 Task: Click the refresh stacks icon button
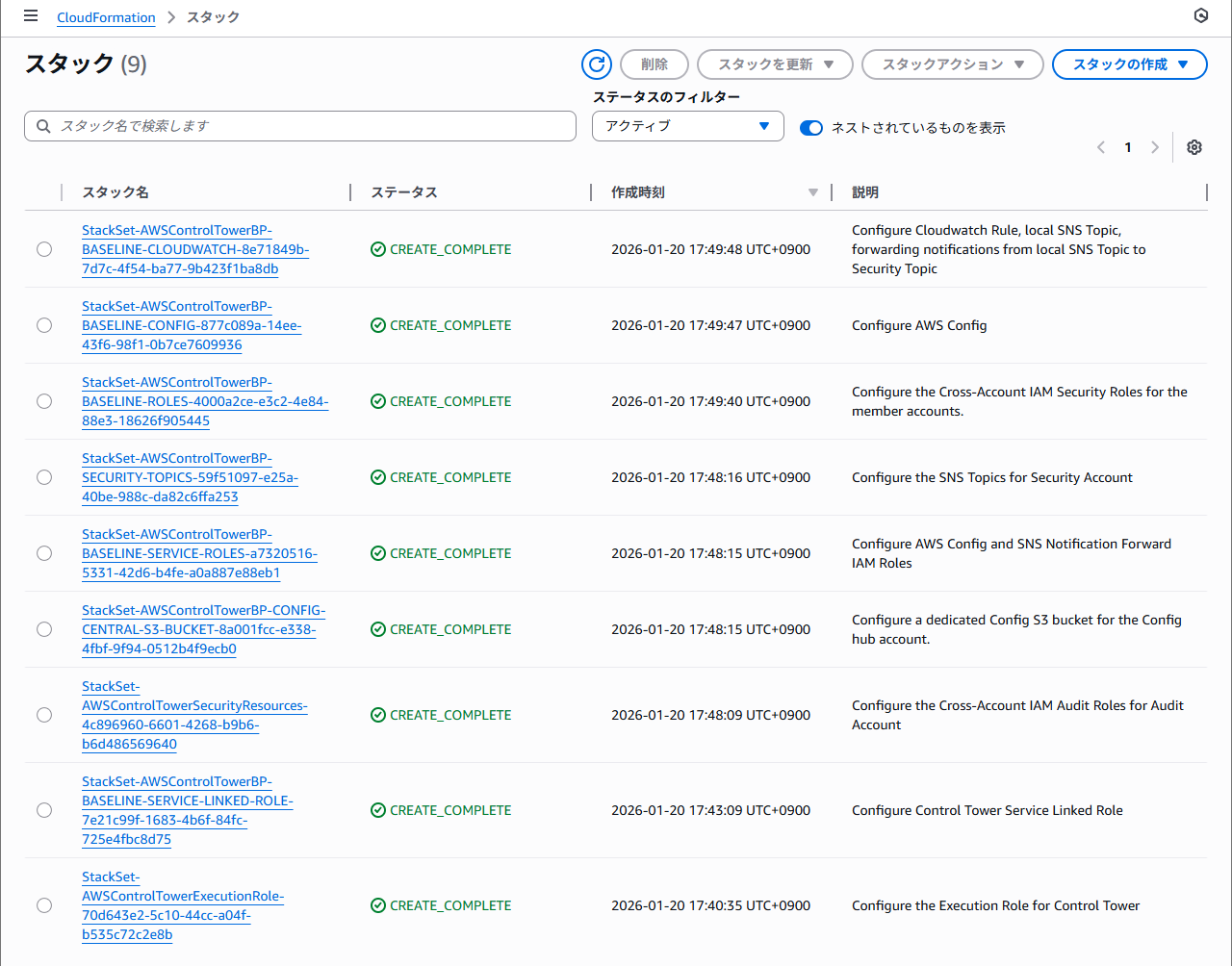click(x=597, y=64)
